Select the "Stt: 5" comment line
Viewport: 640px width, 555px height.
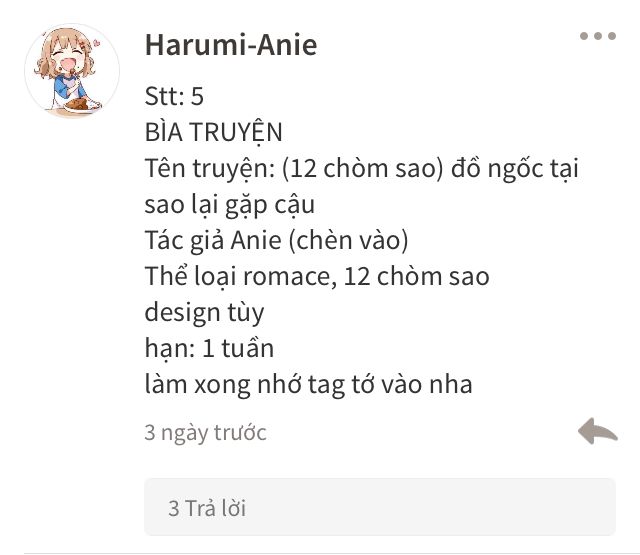tap(174, 96)
